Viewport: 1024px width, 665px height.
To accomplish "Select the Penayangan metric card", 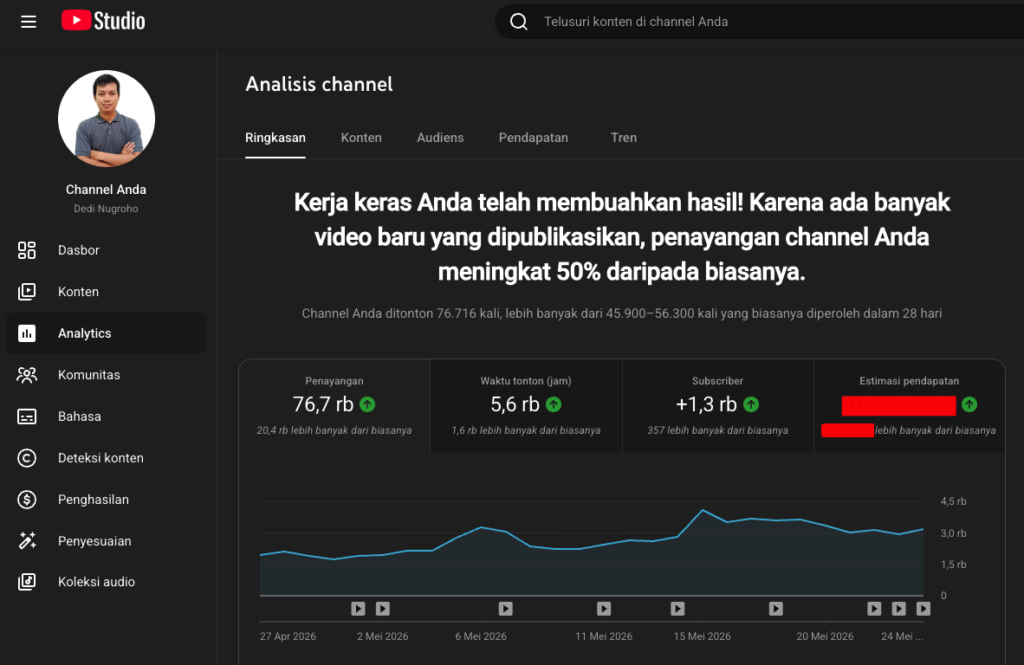I will pos(334,406).
